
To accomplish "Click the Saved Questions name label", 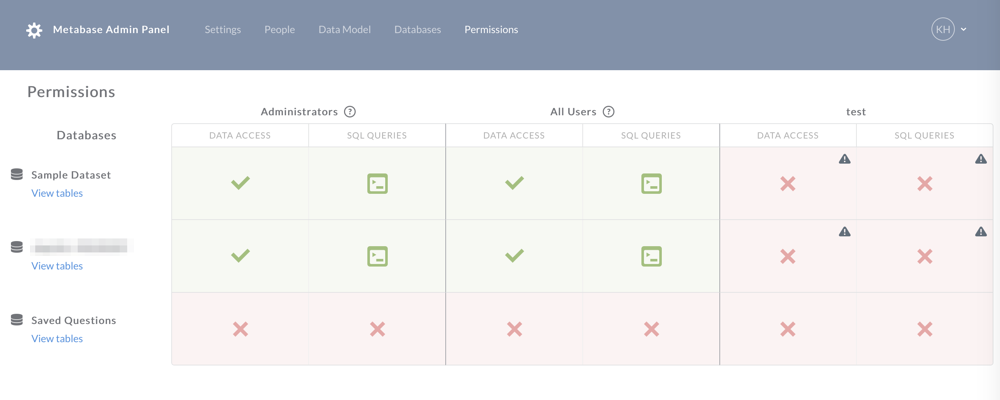I will (x=73, y=321).
